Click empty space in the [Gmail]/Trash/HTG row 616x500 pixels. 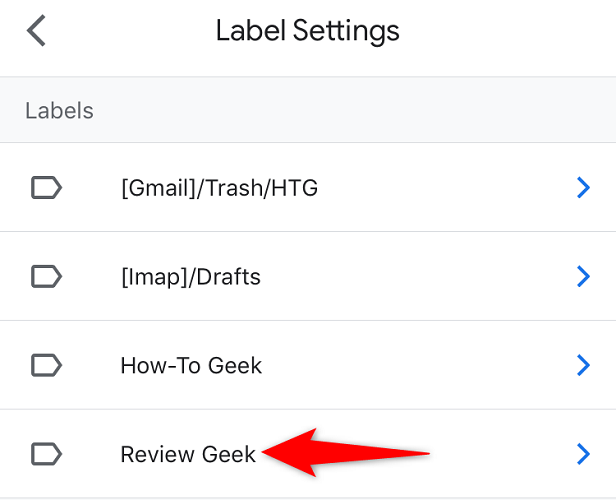click(x=450, y=187)
